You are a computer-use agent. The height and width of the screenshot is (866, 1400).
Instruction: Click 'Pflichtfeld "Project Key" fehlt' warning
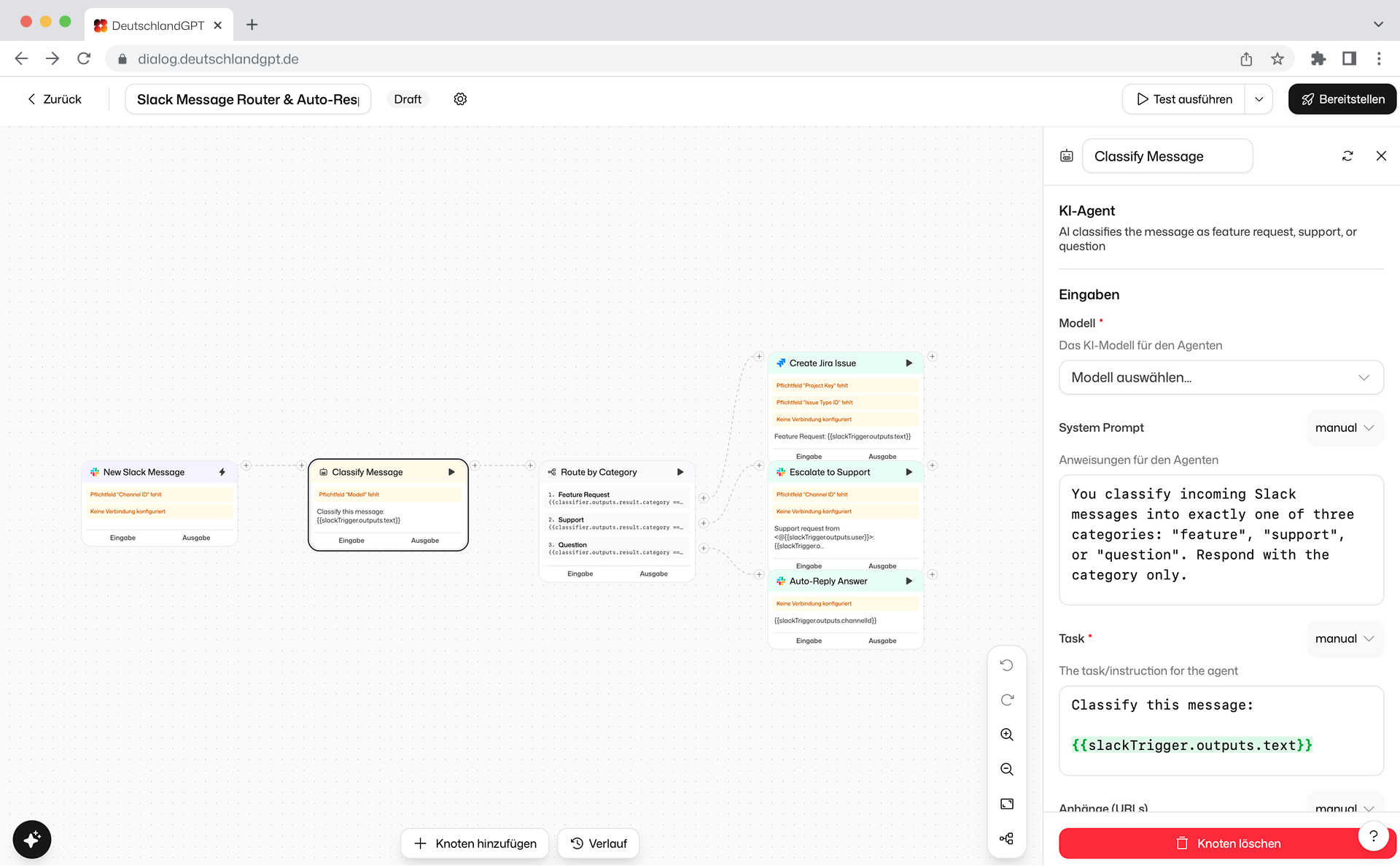pyautogui.click(x=846, y=385)
